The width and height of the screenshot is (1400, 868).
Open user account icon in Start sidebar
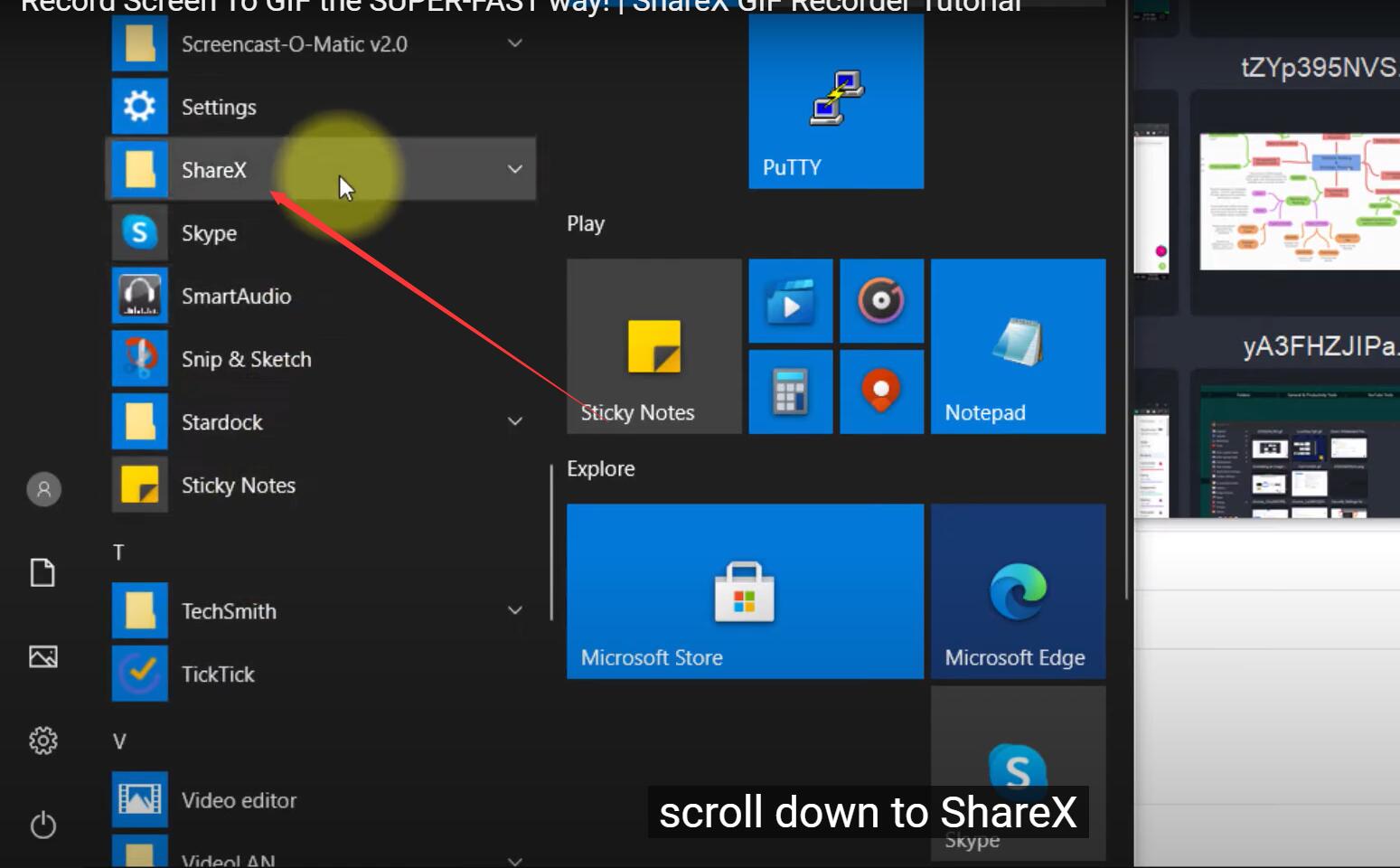43,489
